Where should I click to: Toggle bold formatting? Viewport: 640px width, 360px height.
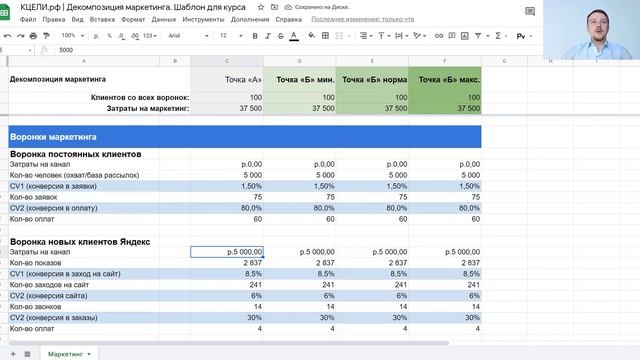255,36
